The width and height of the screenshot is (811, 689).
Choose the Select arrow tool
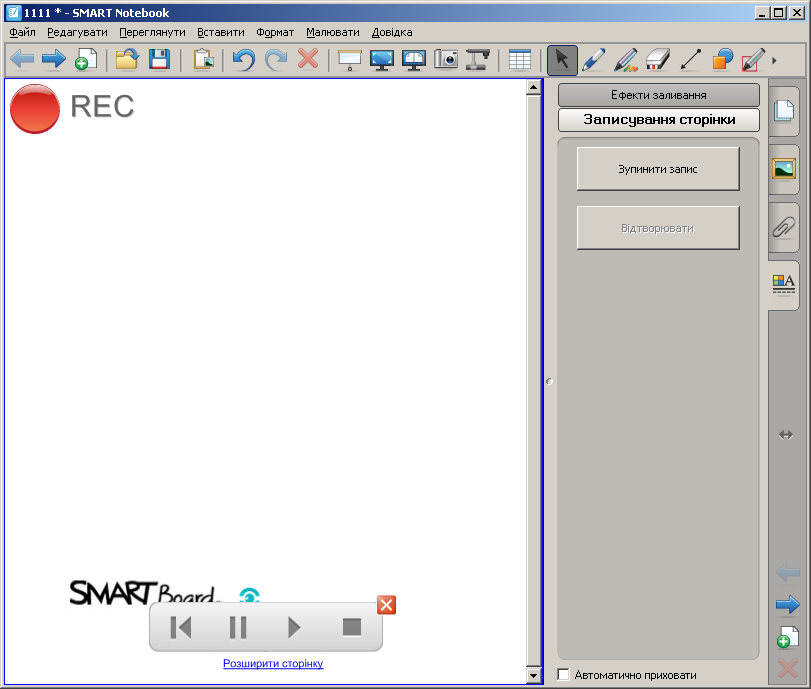[x=562, y=60]
